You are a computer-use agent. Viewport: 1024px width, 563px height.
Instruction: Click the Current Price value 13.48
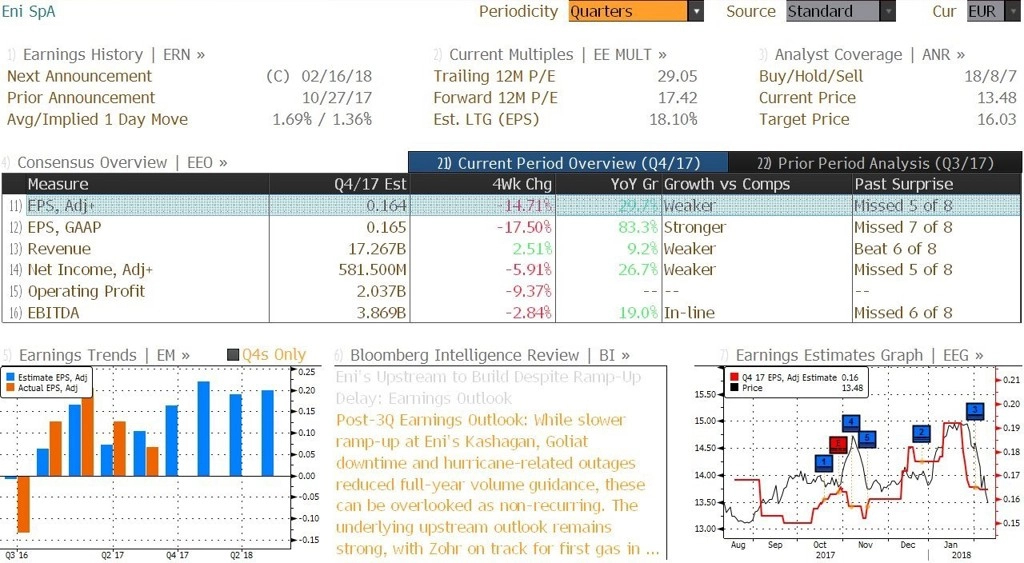pos(997,97)
